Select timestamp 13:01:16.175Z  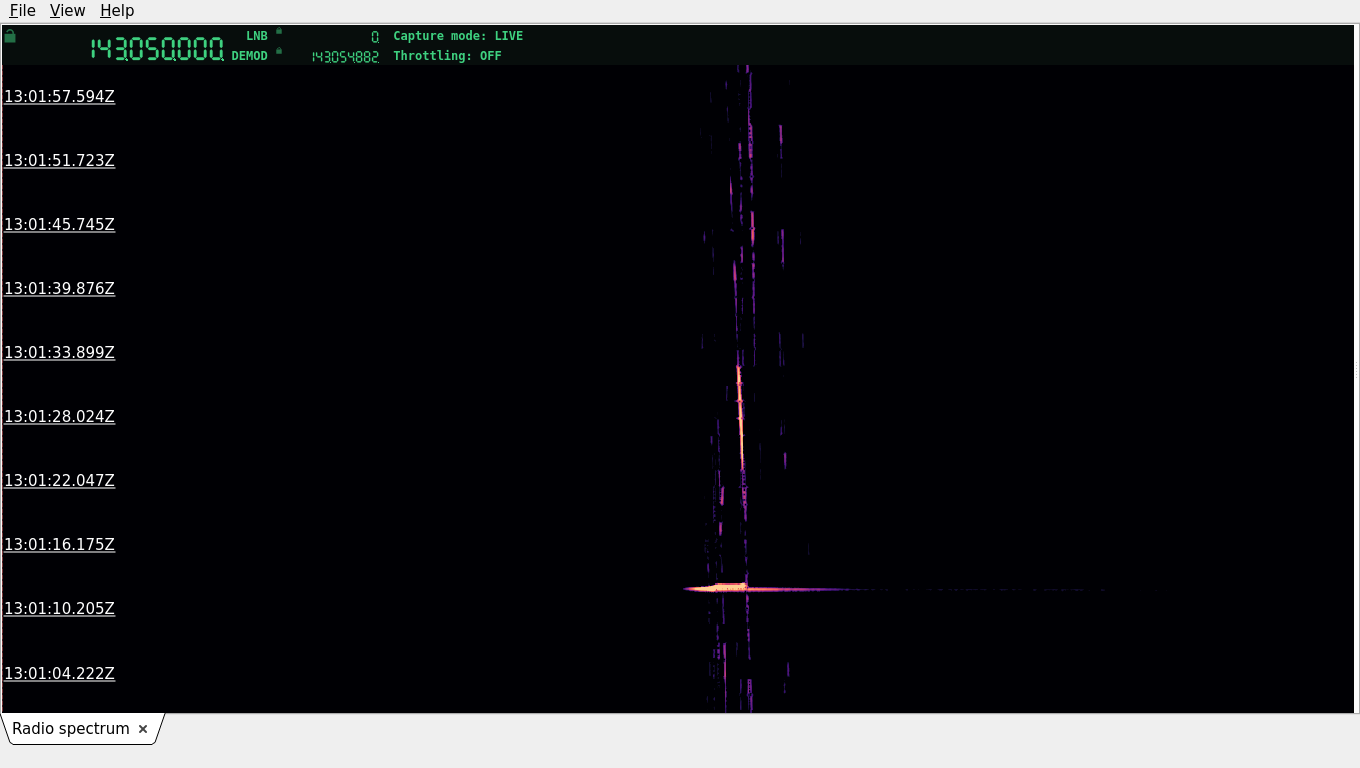point(60,545)
